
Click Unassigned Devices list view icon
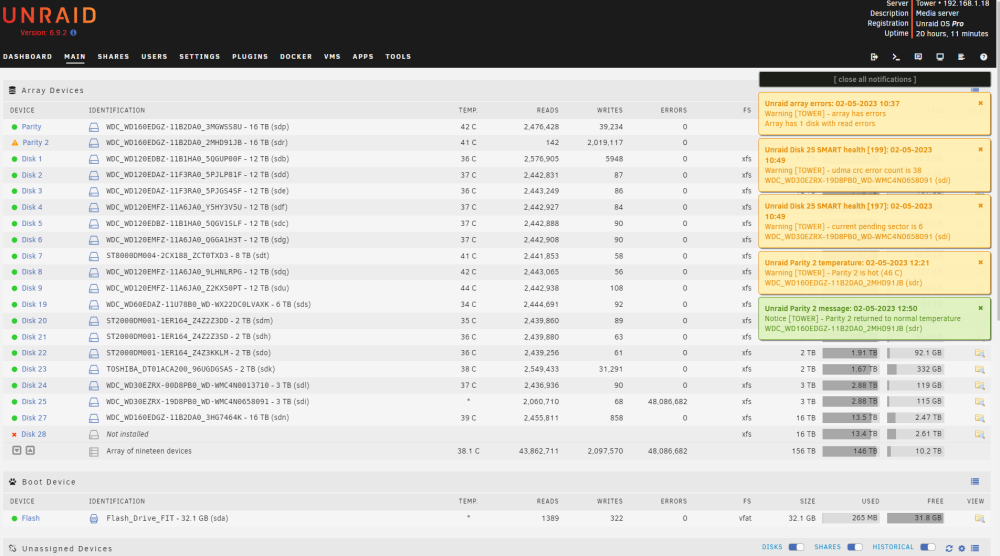pyautogui.click(x=975, y=548)
